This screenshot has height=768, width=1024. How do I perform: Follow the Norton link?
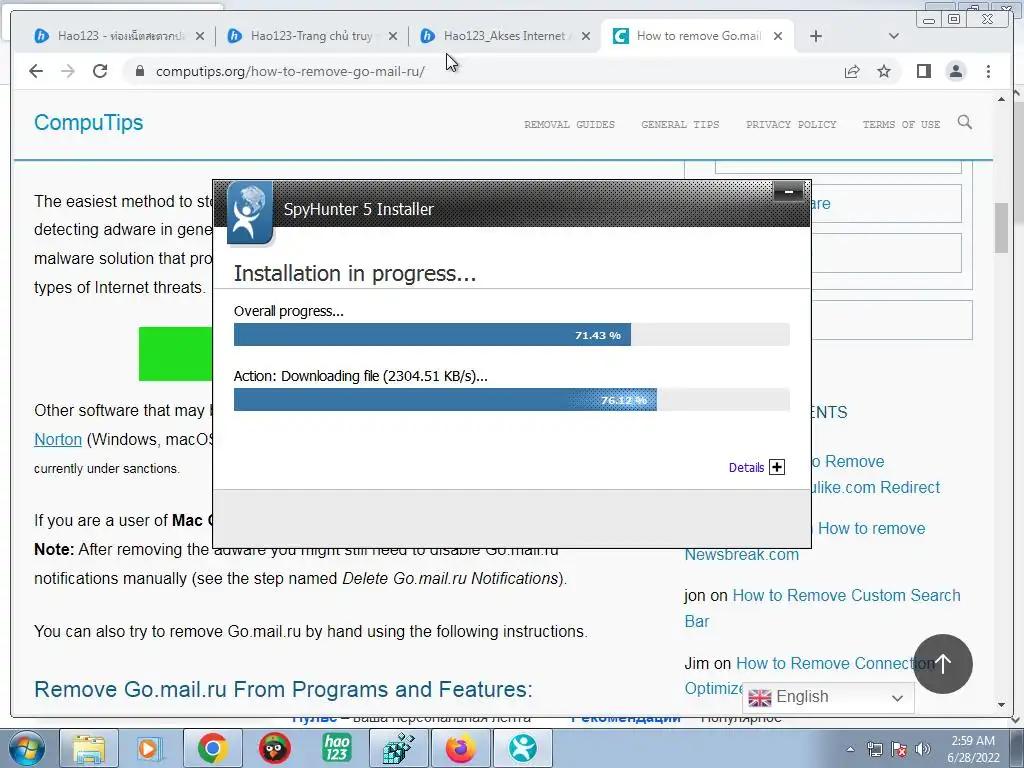click(58, 440)
